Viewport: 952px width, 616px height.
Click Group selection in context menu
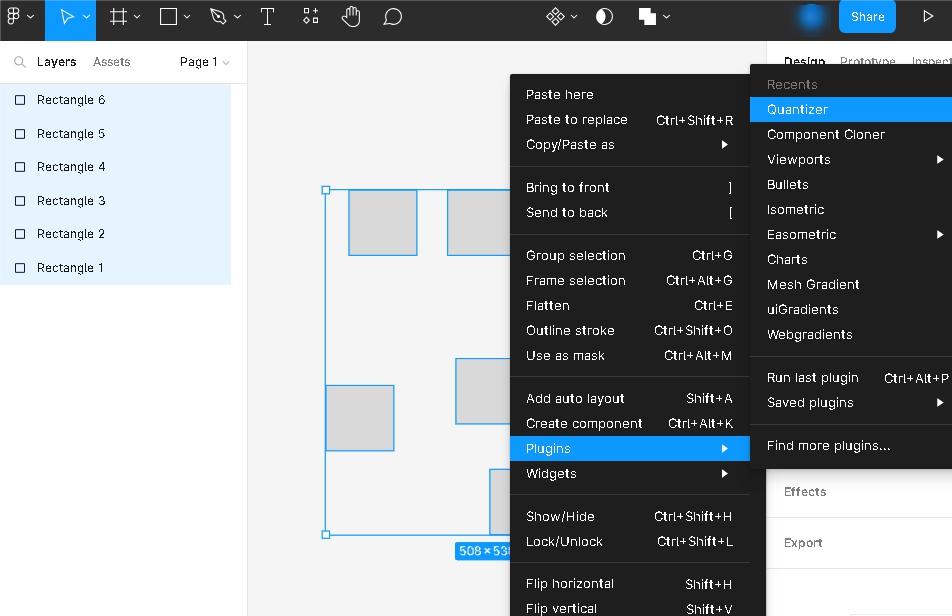(x=576, y=256)
